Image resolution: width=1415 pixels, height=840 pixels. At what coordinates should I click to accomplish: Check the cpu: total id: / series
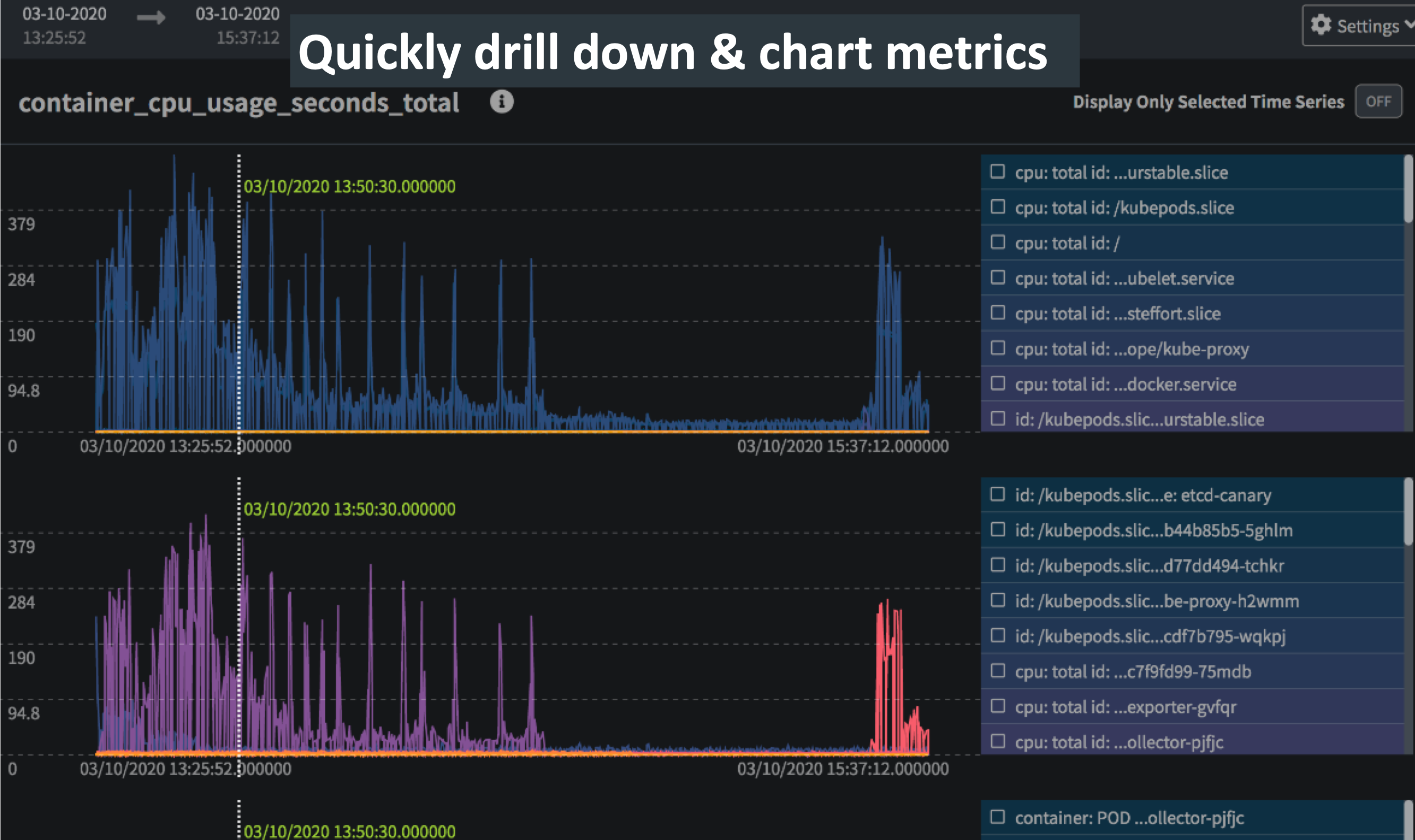(x=999, y=243)
